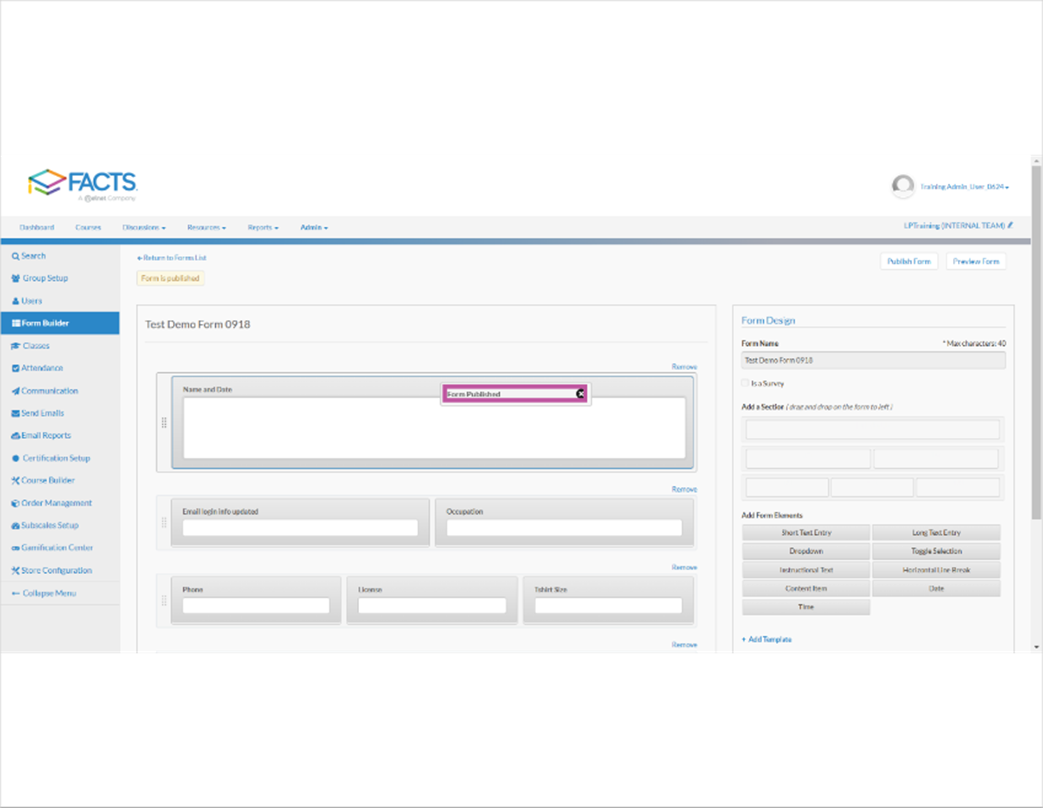Viewport: 1043px width, 808px height.
Task: Click the Store Configuration tools icon
Action: click(15, 571)
